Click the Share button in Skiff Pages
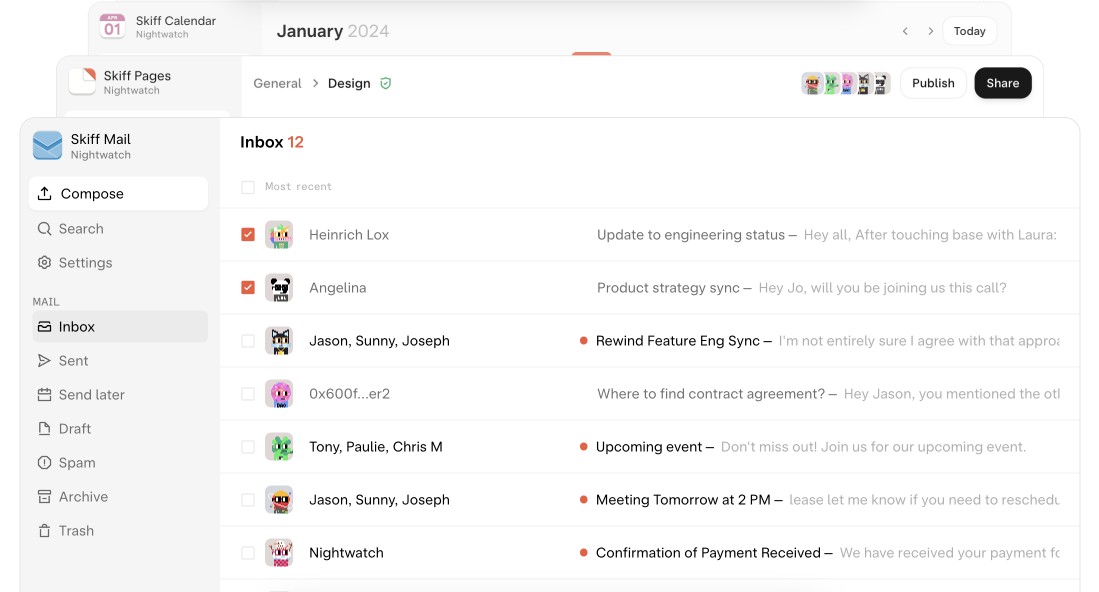The image size is (1099, 592). [1002, 83]
